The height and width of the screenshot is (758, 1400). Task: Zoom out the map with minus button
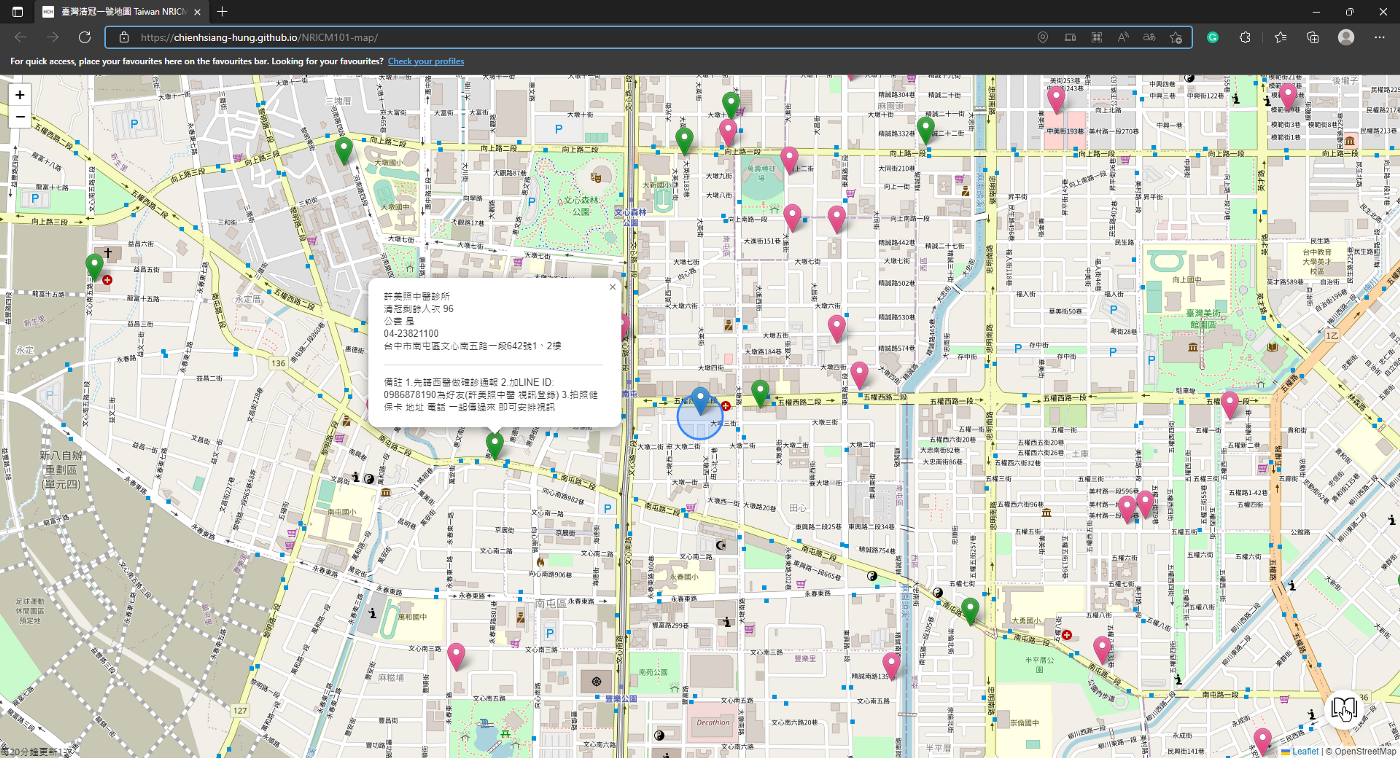[20, 117]
